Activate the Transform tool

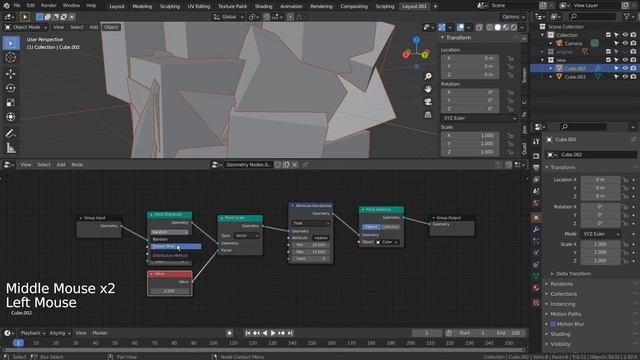point(11,117)
